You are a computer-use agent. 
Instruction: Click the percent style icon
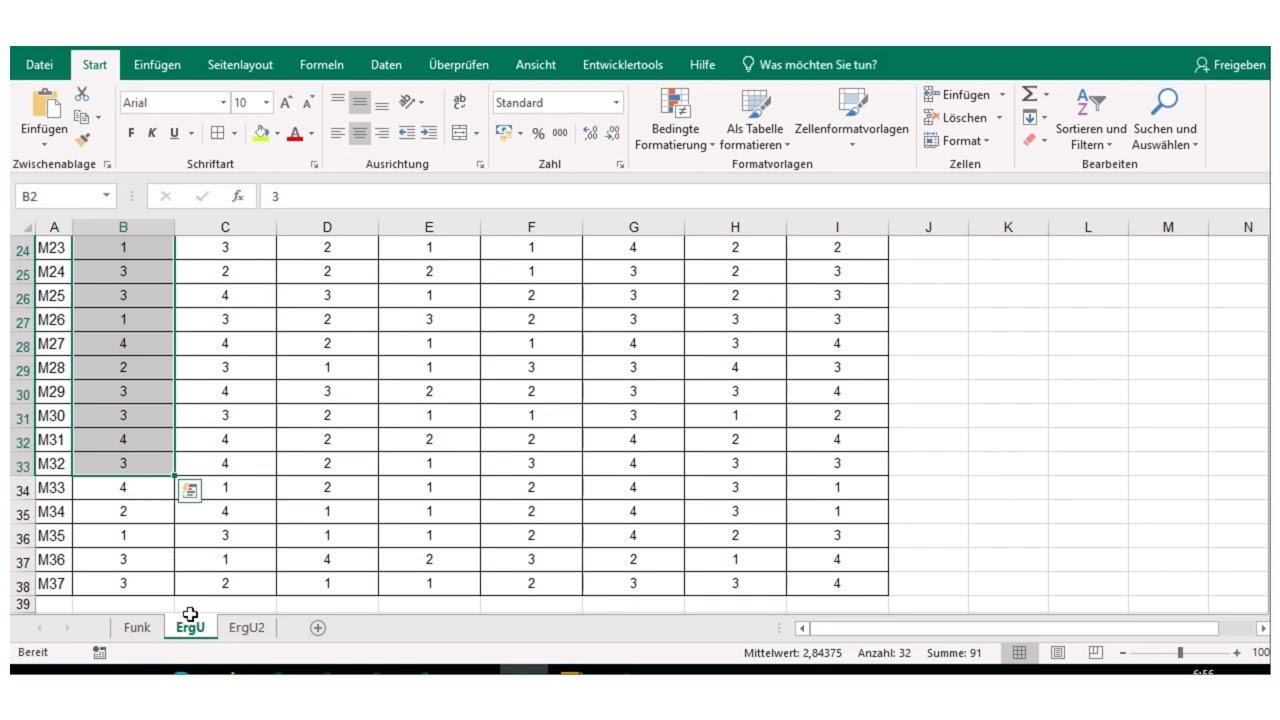pos(538,133)
